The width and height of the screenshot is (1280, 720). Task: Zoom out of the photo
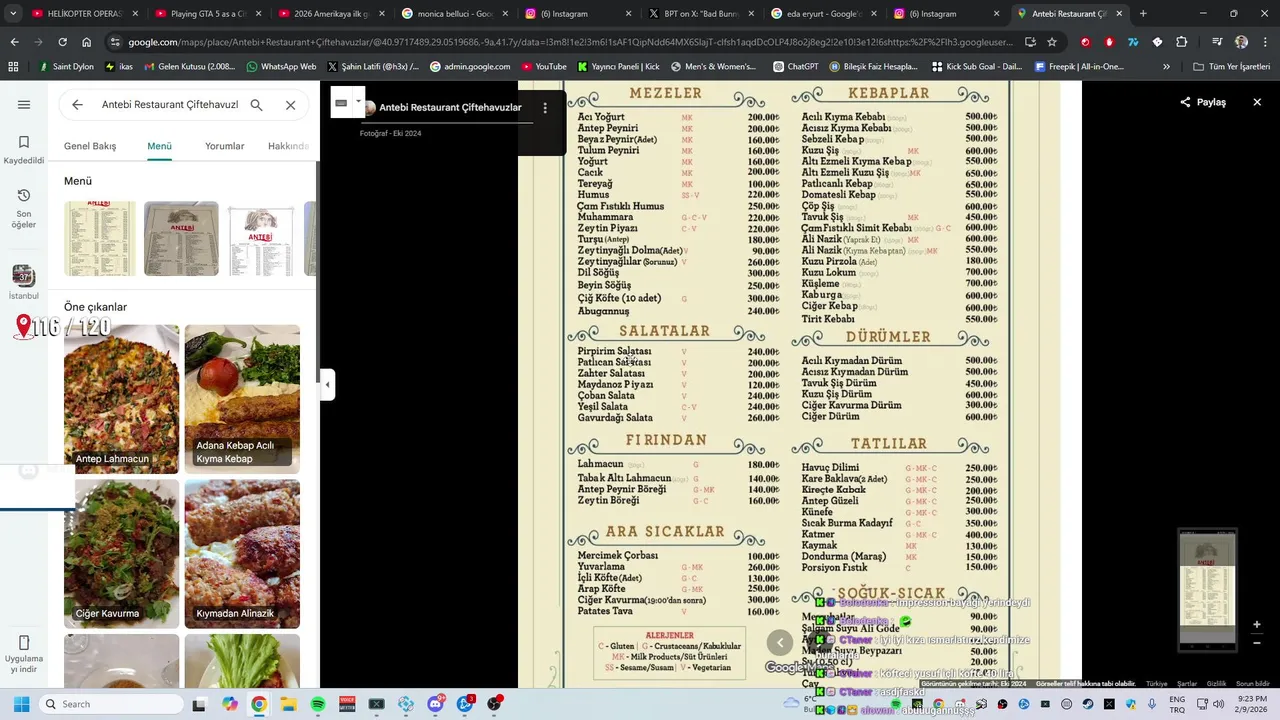[x=1257, y=643]
